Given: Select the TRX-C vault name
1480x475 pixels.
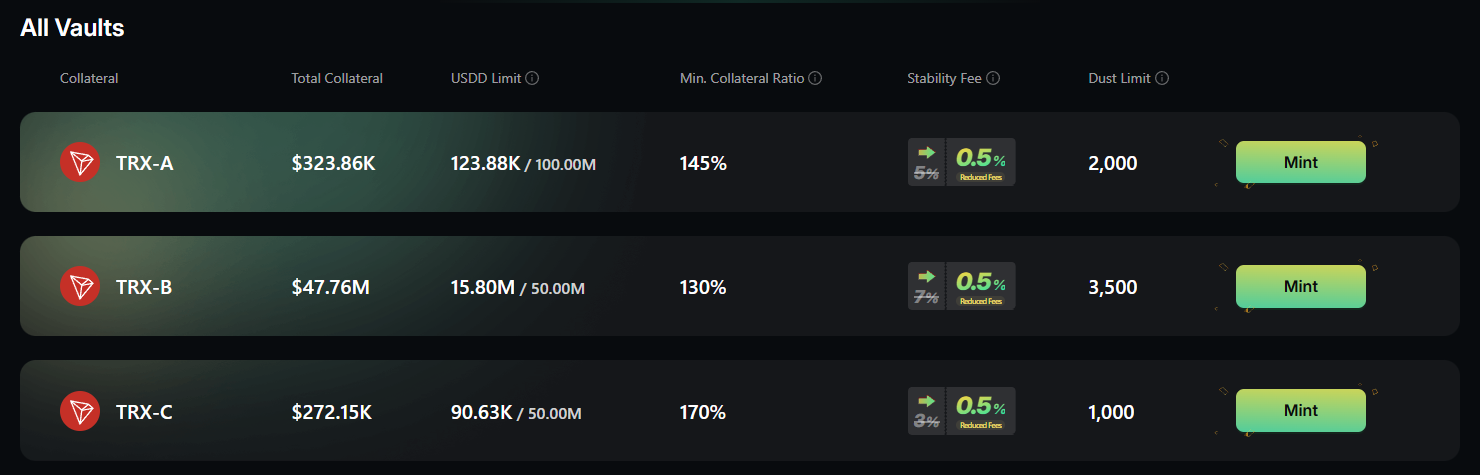Looking at the screenshot, I should (144, 411).
